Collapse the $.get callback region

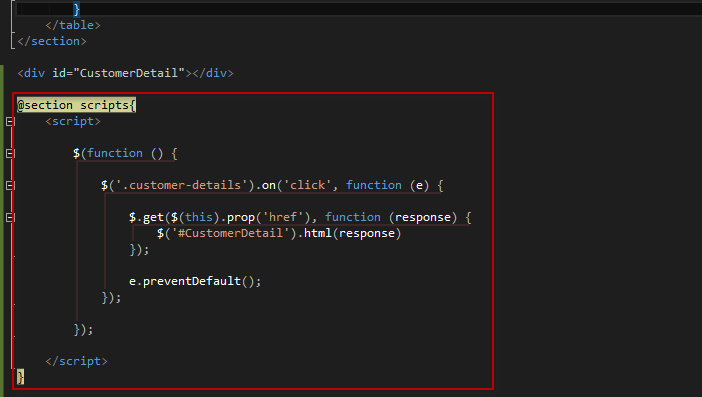point(9,218)
